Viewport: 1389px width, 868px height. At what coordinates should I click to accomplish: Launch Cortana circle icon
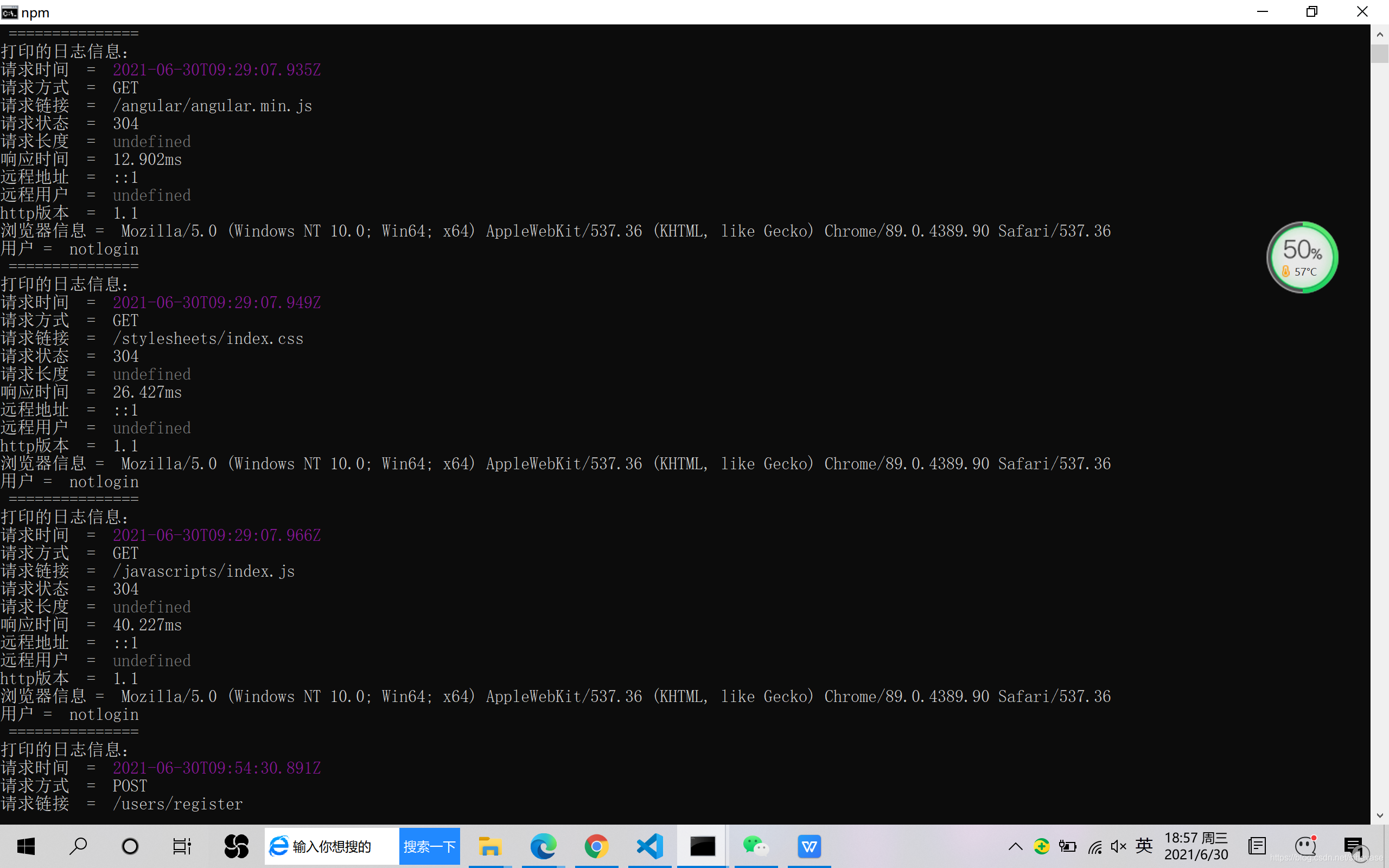130,846
